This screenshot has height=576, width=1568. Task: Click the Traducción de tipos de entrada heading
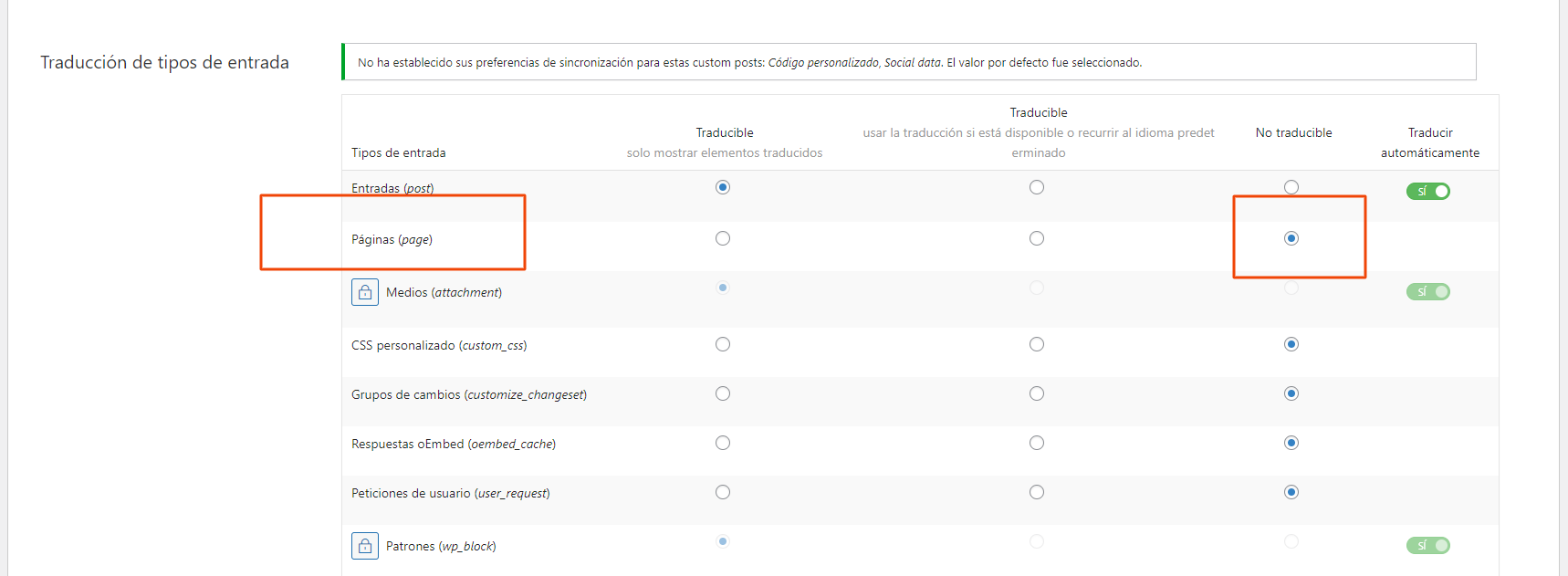(x=164, y=62)
